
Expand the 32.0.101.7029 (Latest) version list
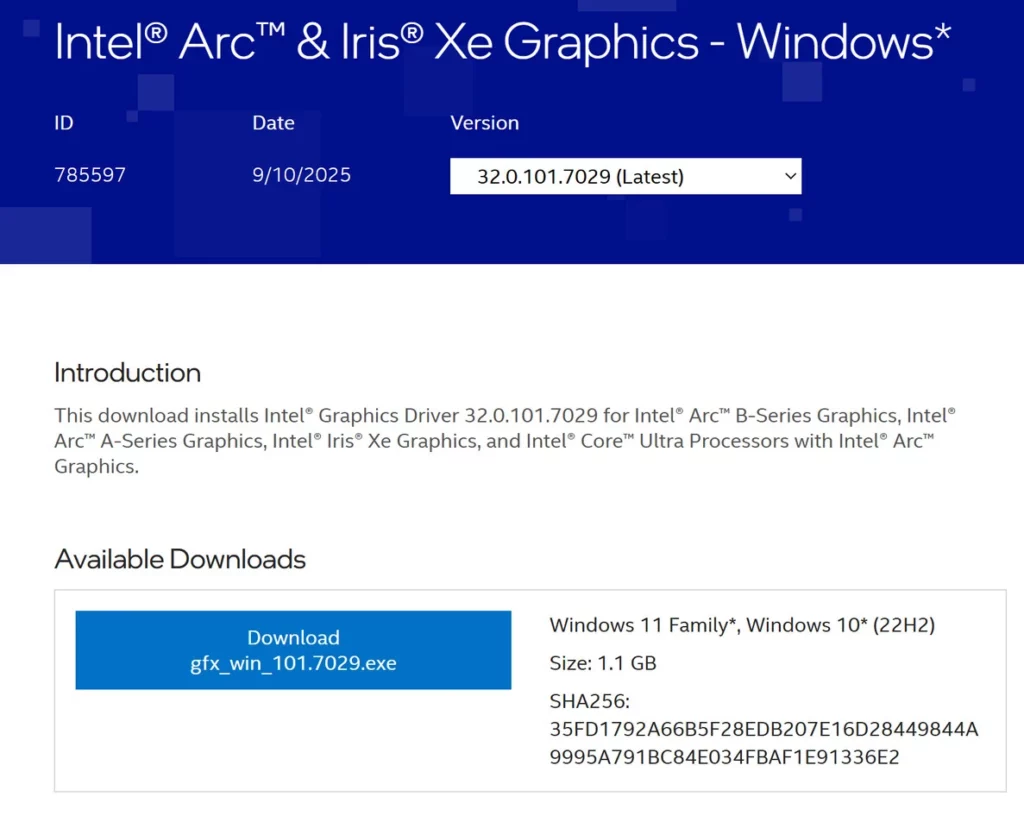(626, 176)
